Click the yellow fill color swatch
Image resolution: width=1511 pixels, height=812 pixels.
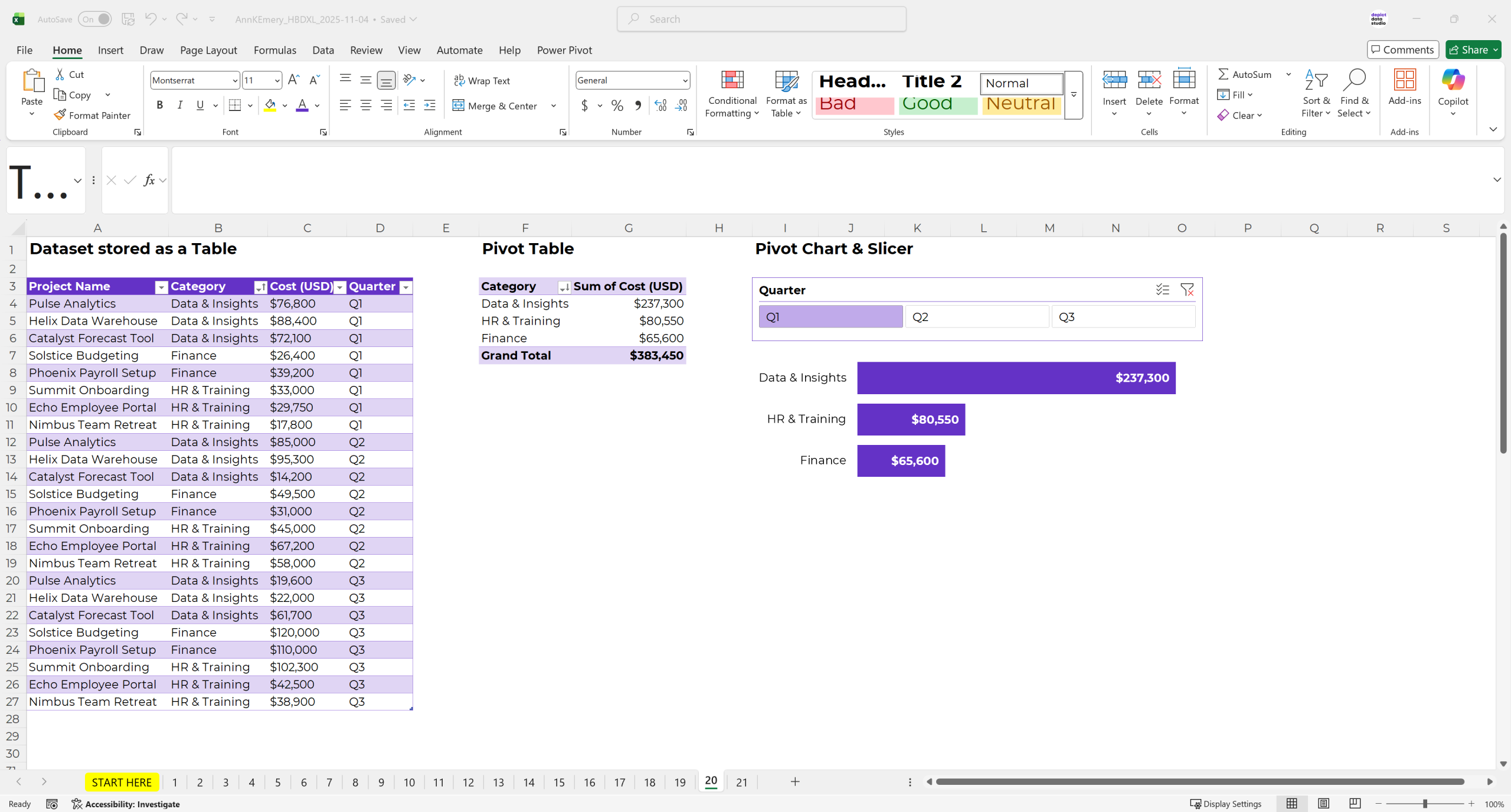pyautogui.click(x=270, y=106)
